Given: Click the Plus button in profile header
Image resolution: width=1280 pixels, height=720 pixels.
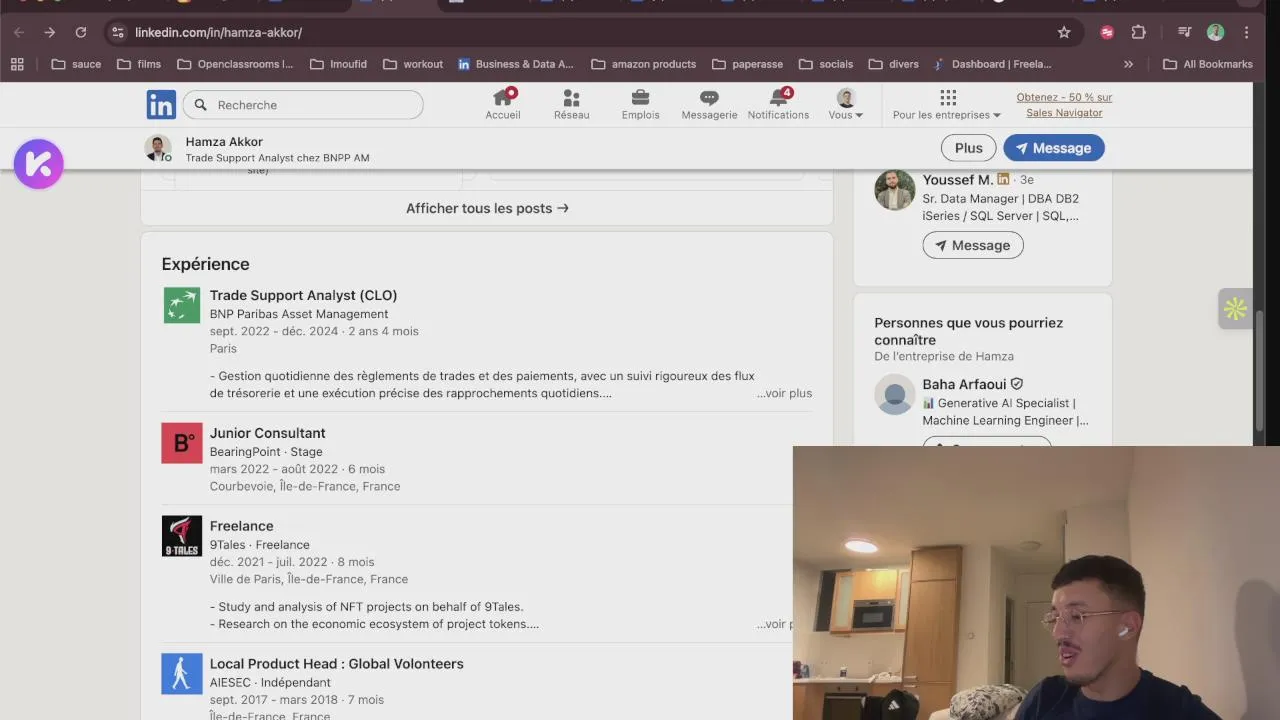Looking at the screenshot, I should [x=968, y=148].
